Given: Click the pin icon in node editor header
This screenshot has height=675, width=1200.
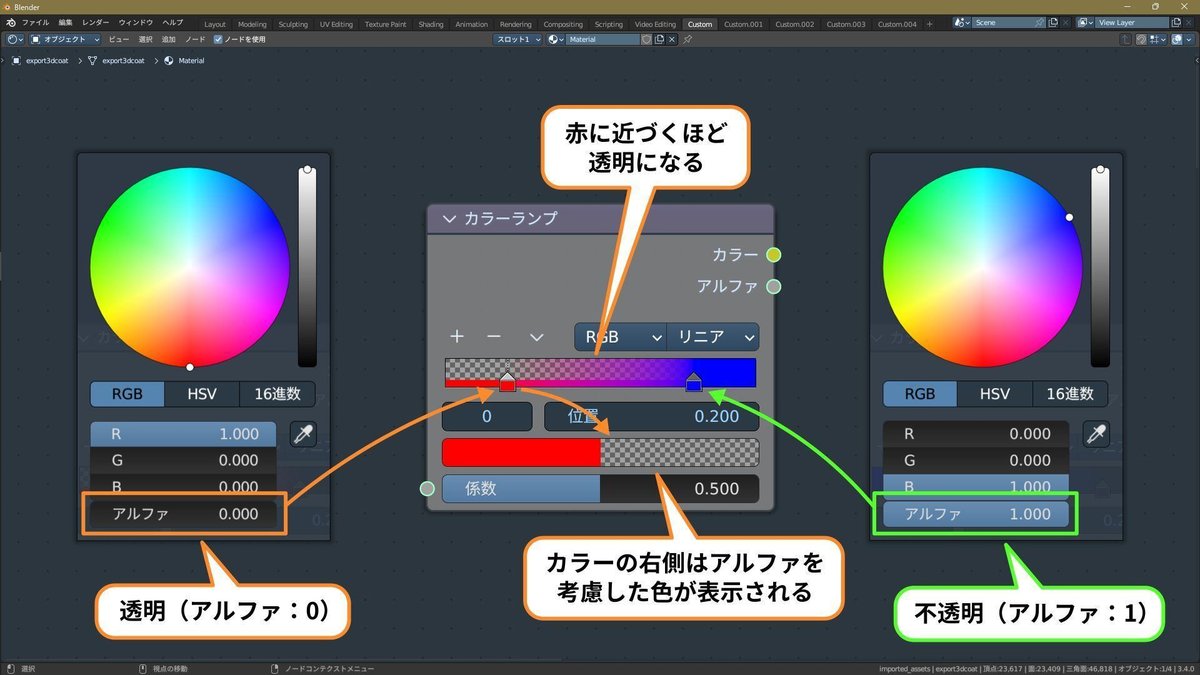Looking at the screenshot, I should pyautogui.click(x=687, y=39).
